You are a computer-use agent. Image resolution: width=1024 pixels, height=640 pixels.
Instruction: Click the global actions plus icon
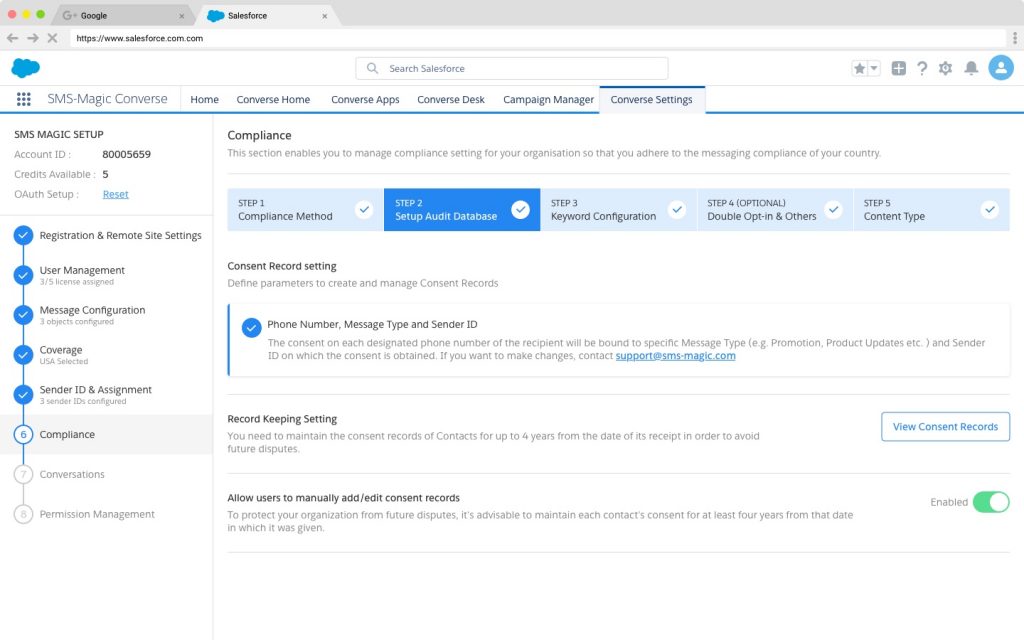[x=899, y=68]
